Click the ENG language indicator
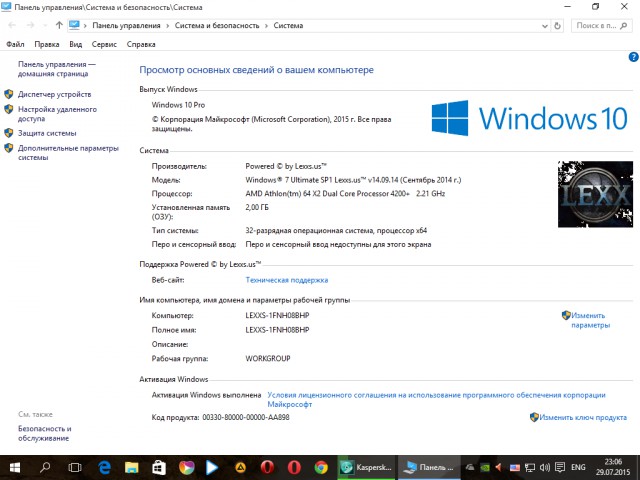The height and width of the screenshot is (480, 640). pyautogui.click(x=578, y=467)
